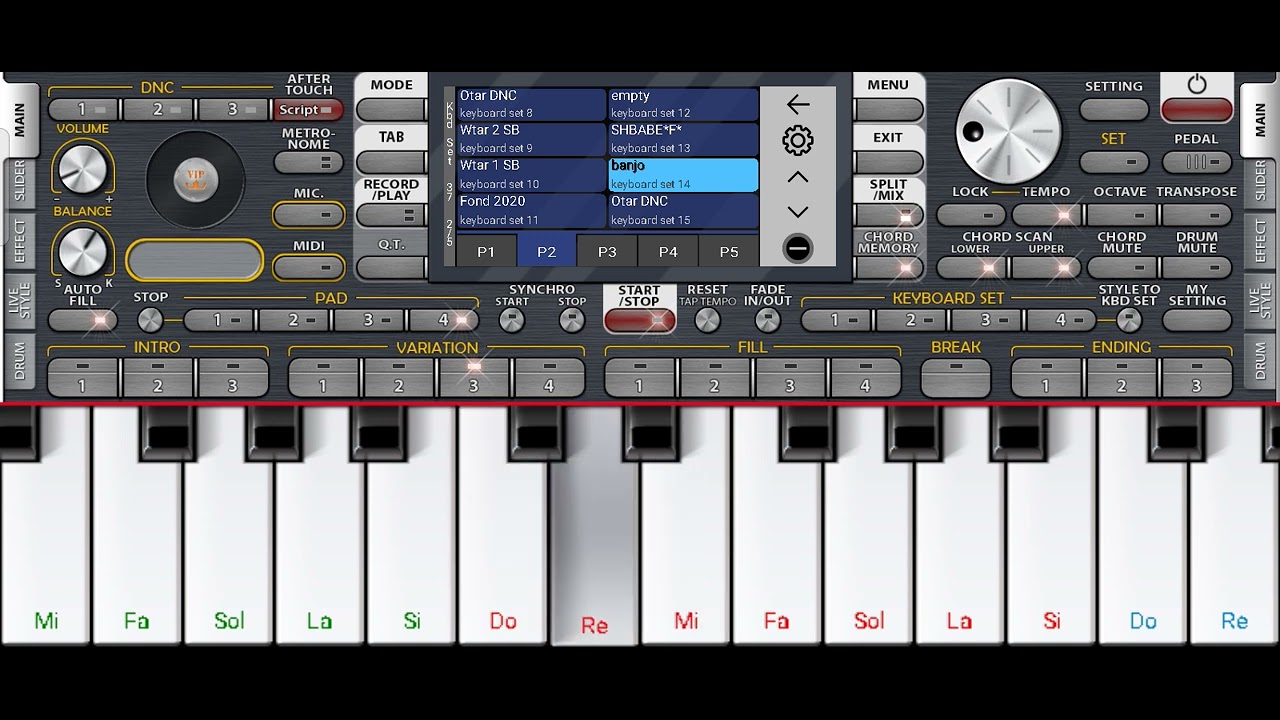Tap the back arrow in display panel
Viewport: 1280px width, 720px height.
(798, 104)
